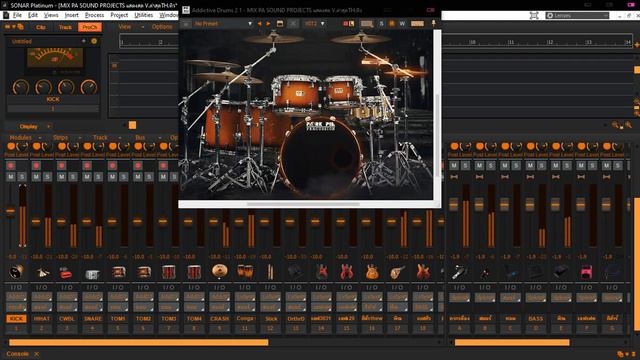Mute the KICK track

[11, 177]
